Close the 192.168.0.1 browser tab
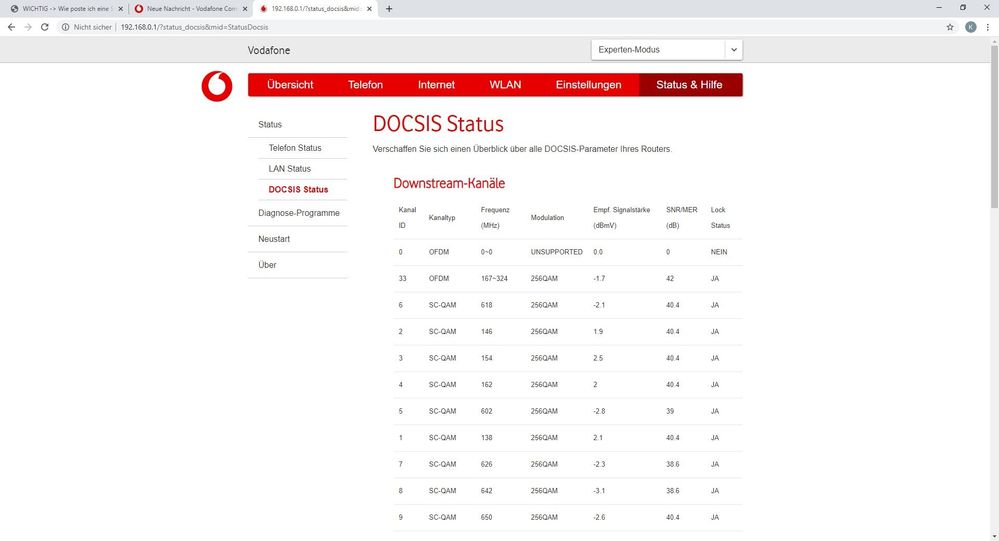Viewport: 999px width, 541px height. point(369,9)
